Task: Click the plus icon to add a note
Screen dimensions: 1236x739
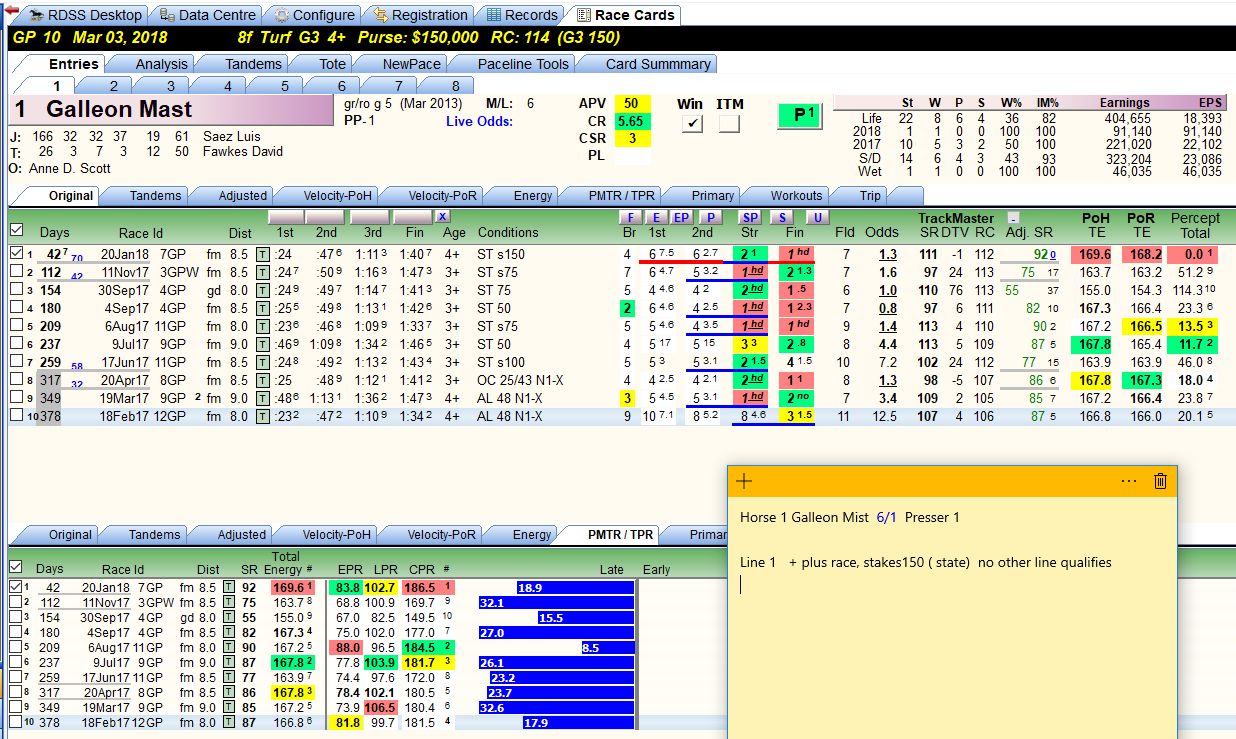Action: pos(744,481)
